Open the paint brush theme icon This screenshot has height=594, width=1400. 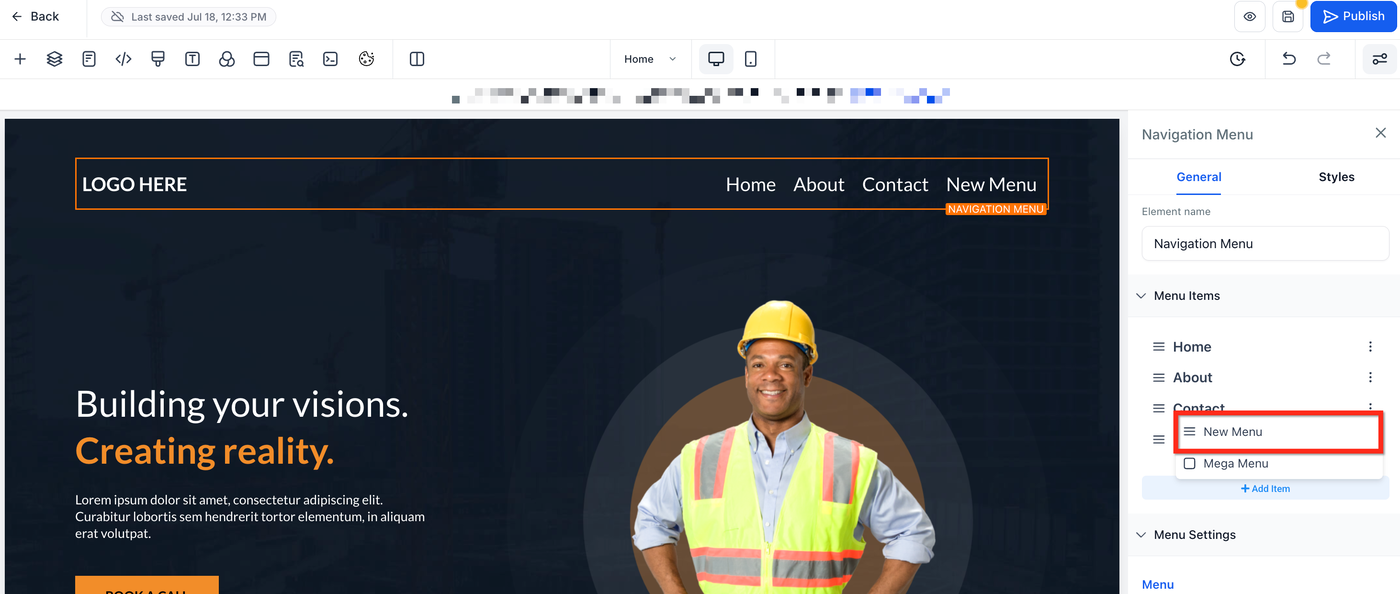[x=158, y=59]
